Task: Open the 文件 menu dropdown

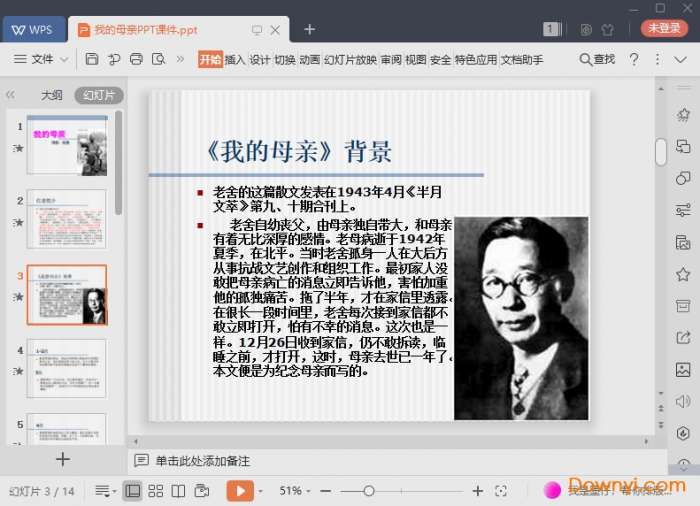Action: [41, 60]
